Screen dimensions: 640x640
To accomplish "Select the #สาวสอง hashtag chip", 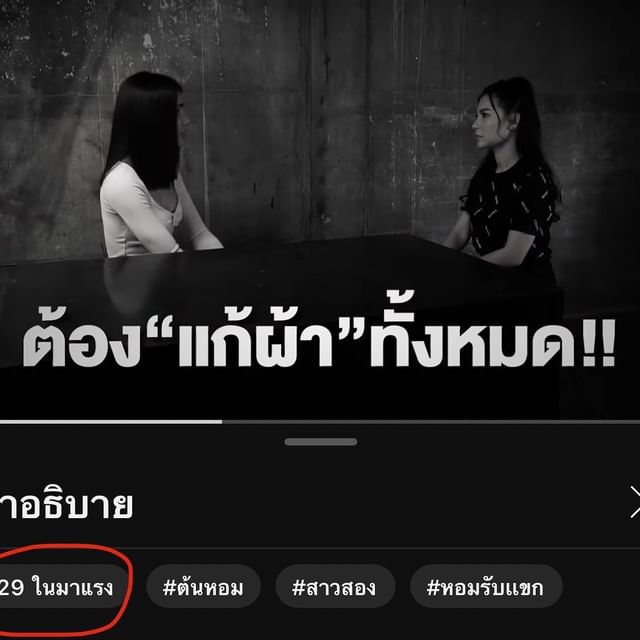I will point(335,587).
